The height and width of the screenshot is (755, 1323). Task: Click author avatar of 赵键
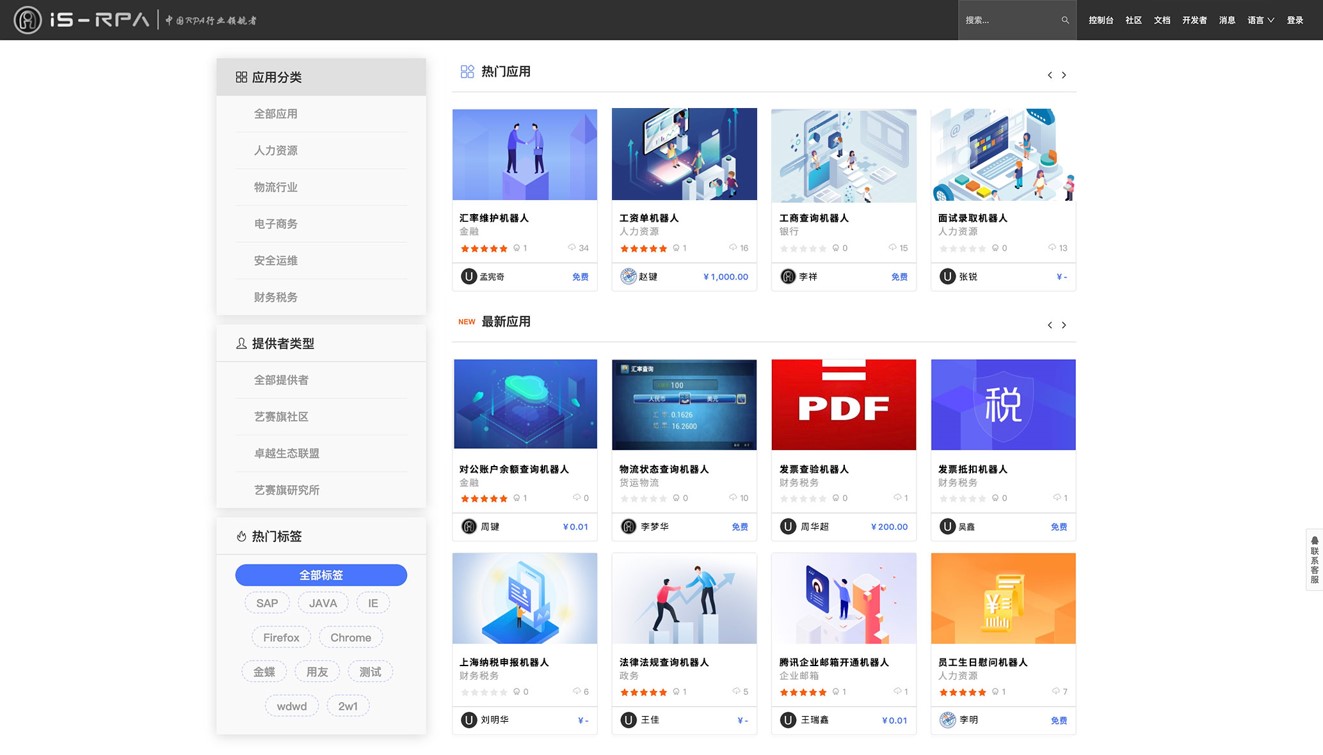[x=628, y=277]
